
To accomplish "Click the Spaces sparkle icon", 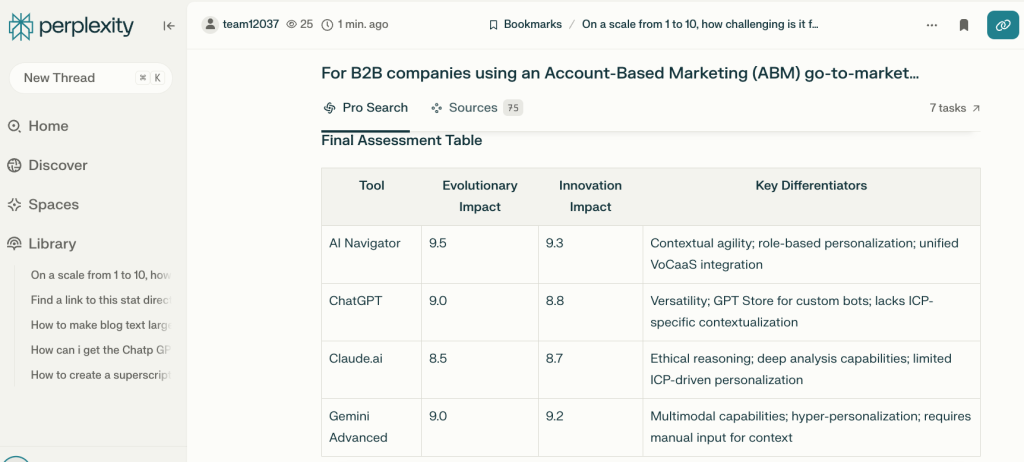I will (14, 205).
